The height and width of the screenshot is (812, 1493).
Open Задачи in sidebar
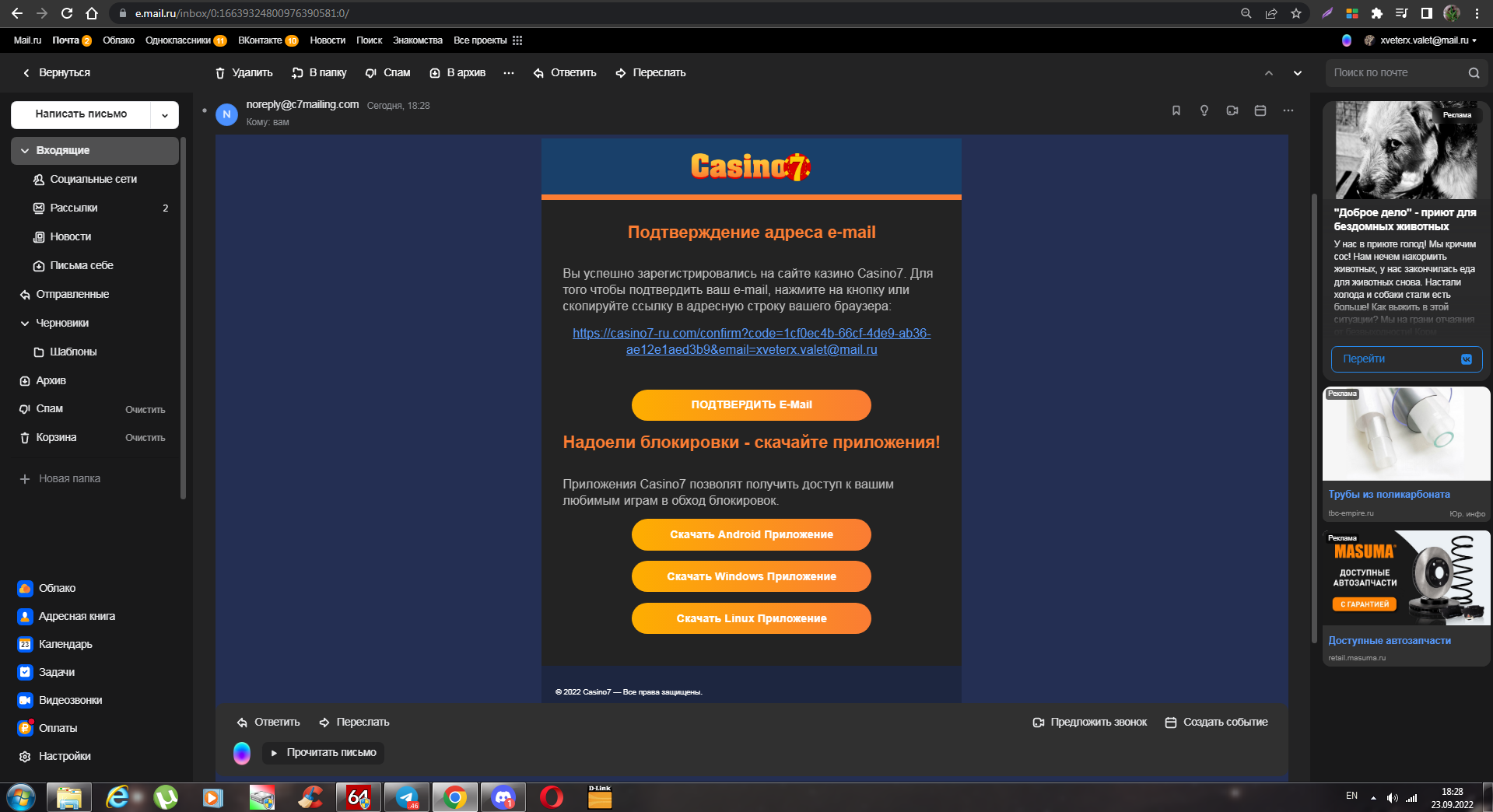coord(46,672)
